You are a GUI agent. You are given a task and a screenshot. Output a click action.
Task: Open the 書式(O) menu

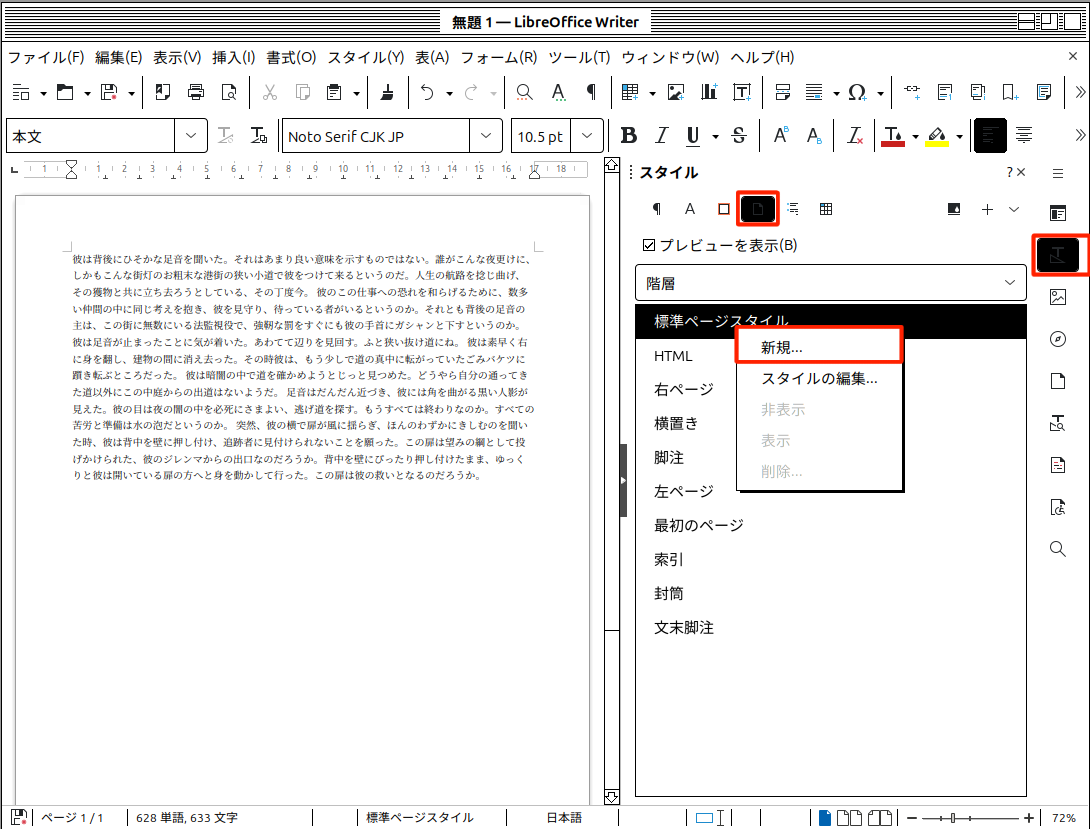click(291, 57)
